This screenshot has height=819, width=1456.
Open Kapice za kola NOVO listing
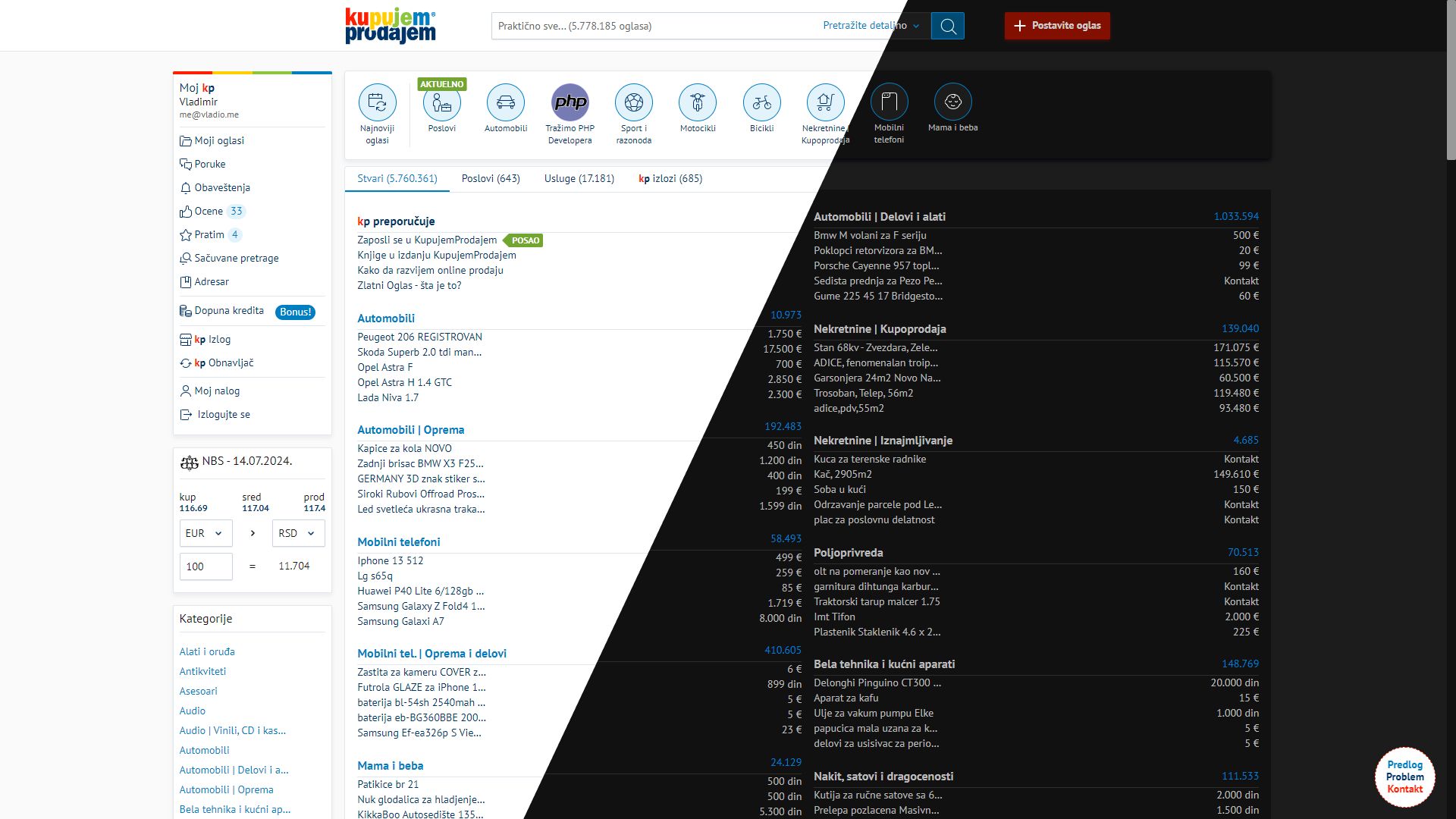404,449
